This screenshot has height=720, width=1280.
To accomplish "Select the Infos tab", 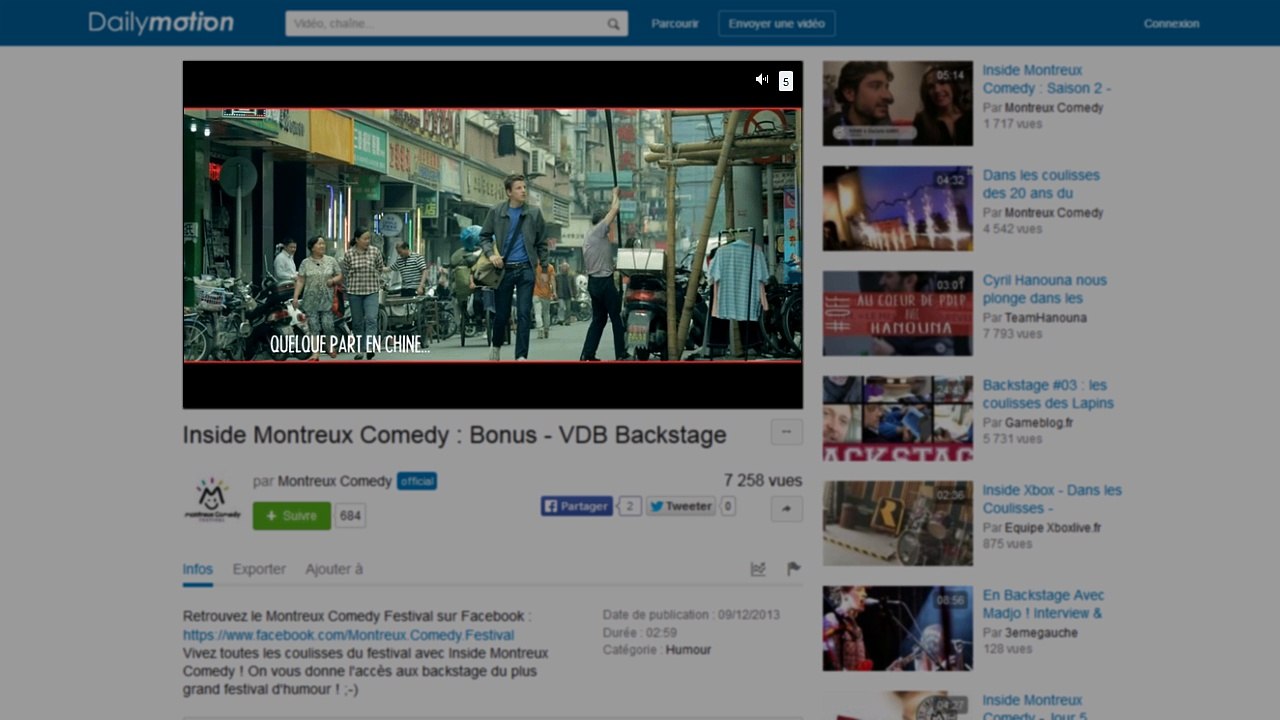I will click(x=198, y=569).
